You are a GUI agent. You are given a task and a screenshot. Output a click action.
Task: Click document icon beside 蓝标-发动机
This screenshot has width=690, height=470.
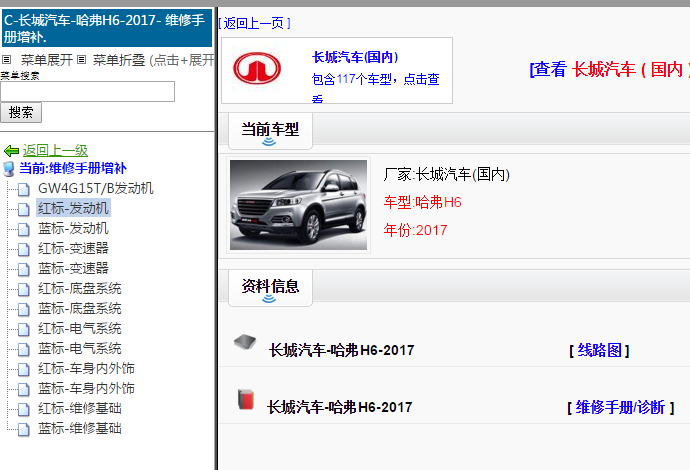[24, 229]
